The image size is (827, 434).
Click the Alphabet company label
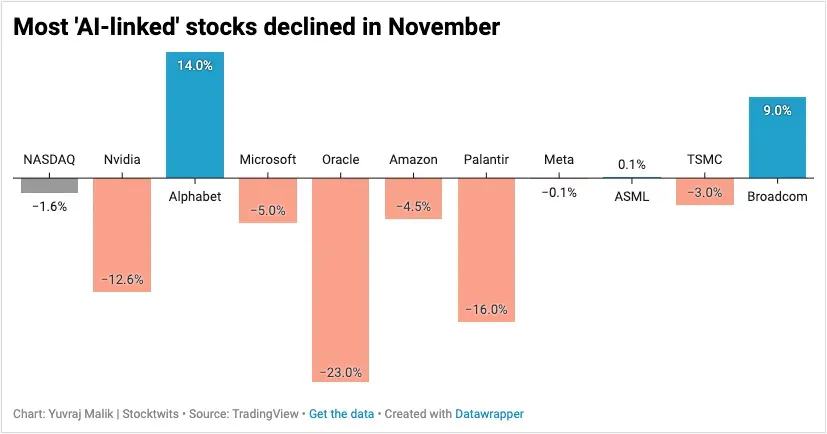pos(195,196)
